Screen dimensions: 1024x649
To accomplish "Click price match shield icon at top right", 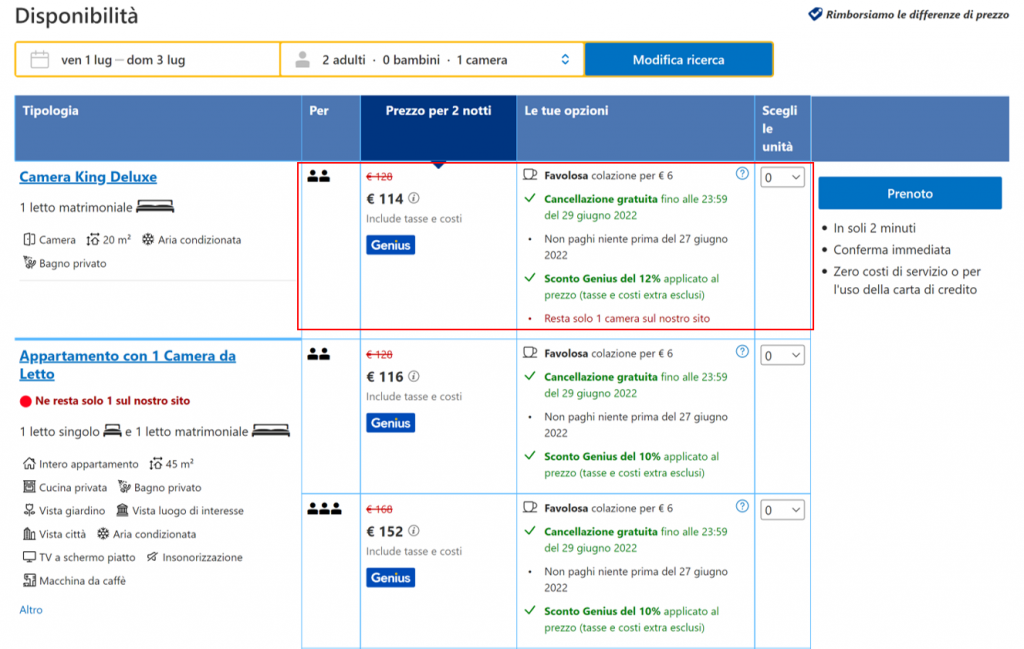I will coord(815,15).
